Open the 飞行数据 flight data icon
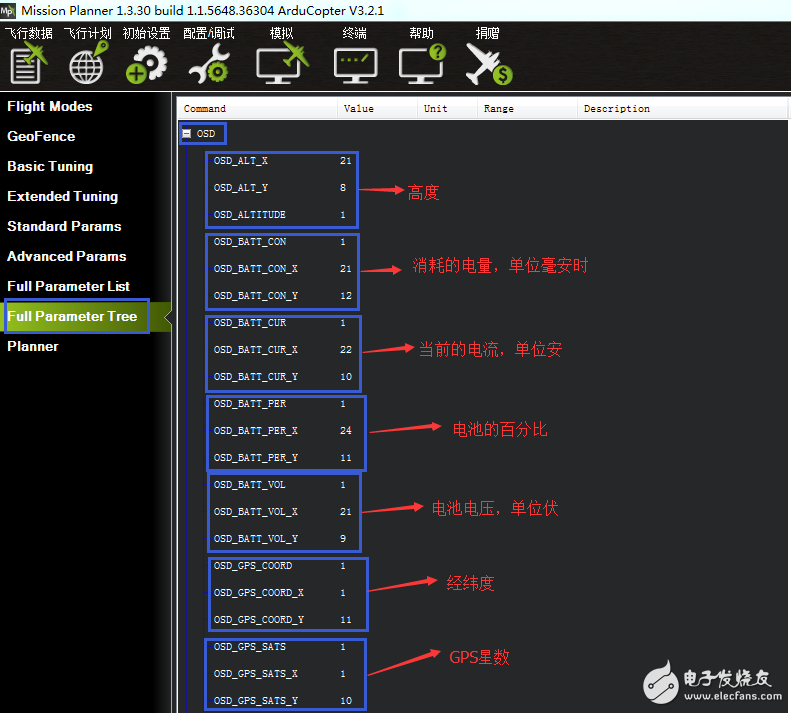The width and height of the screenshot is (791, 713). click(x=29, y=63)
